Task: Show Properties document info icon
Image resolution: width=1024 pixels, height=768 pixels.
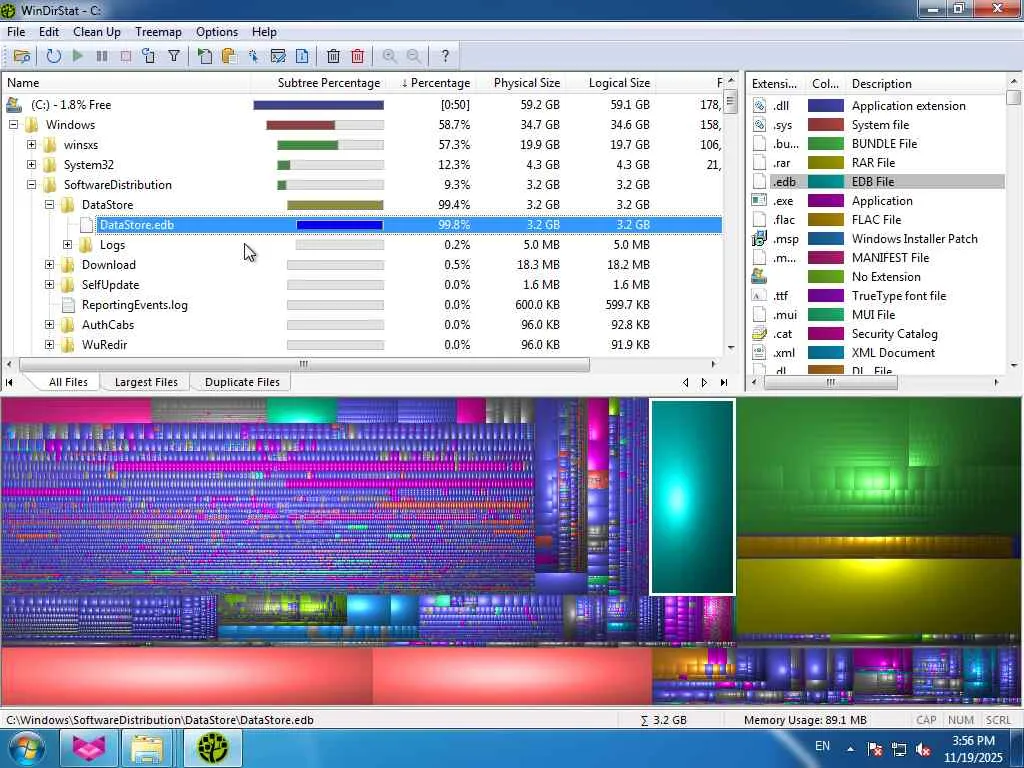Action: click(302, 56)
